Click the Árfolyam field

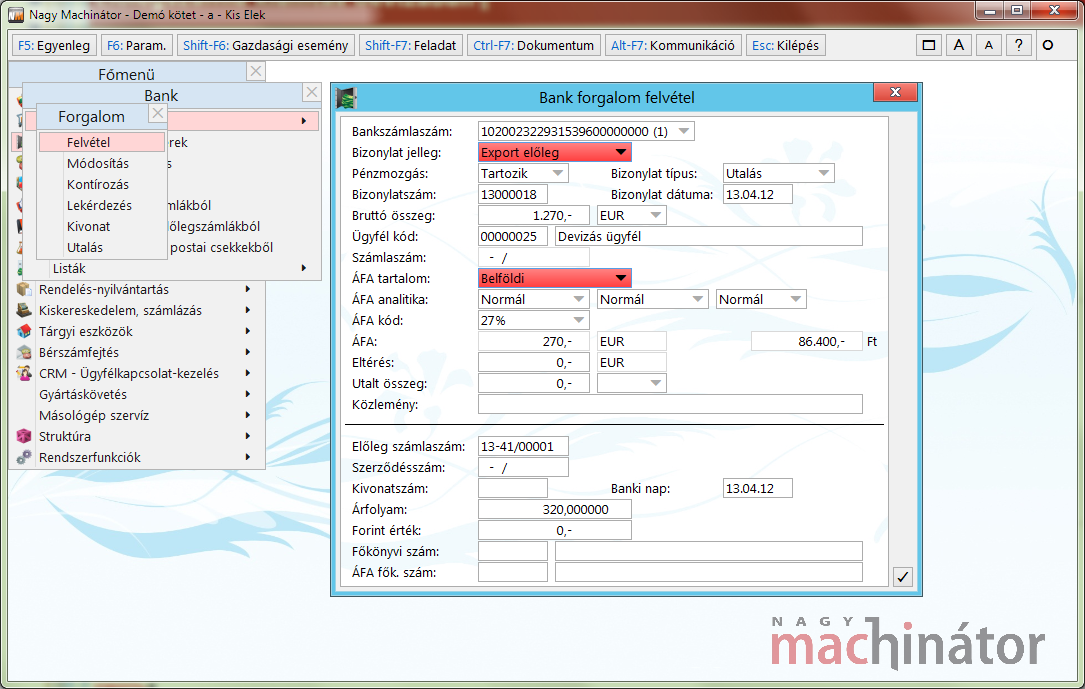[554, 509]
